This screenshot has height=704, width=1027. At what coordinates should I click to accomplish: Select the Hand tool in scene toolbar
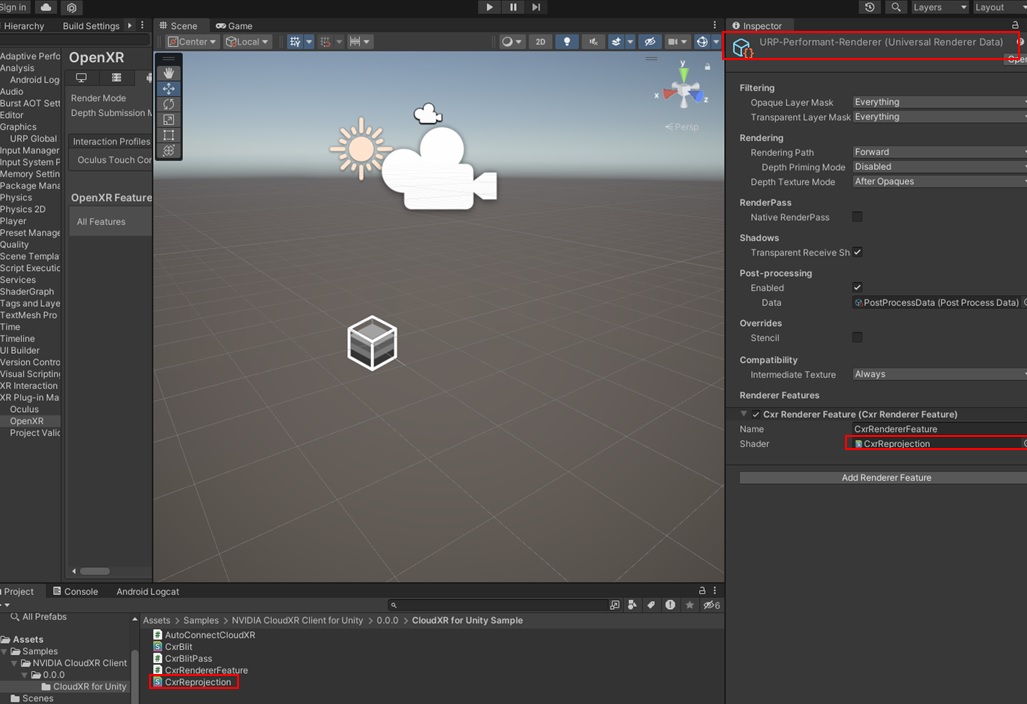tap(169, 73)
